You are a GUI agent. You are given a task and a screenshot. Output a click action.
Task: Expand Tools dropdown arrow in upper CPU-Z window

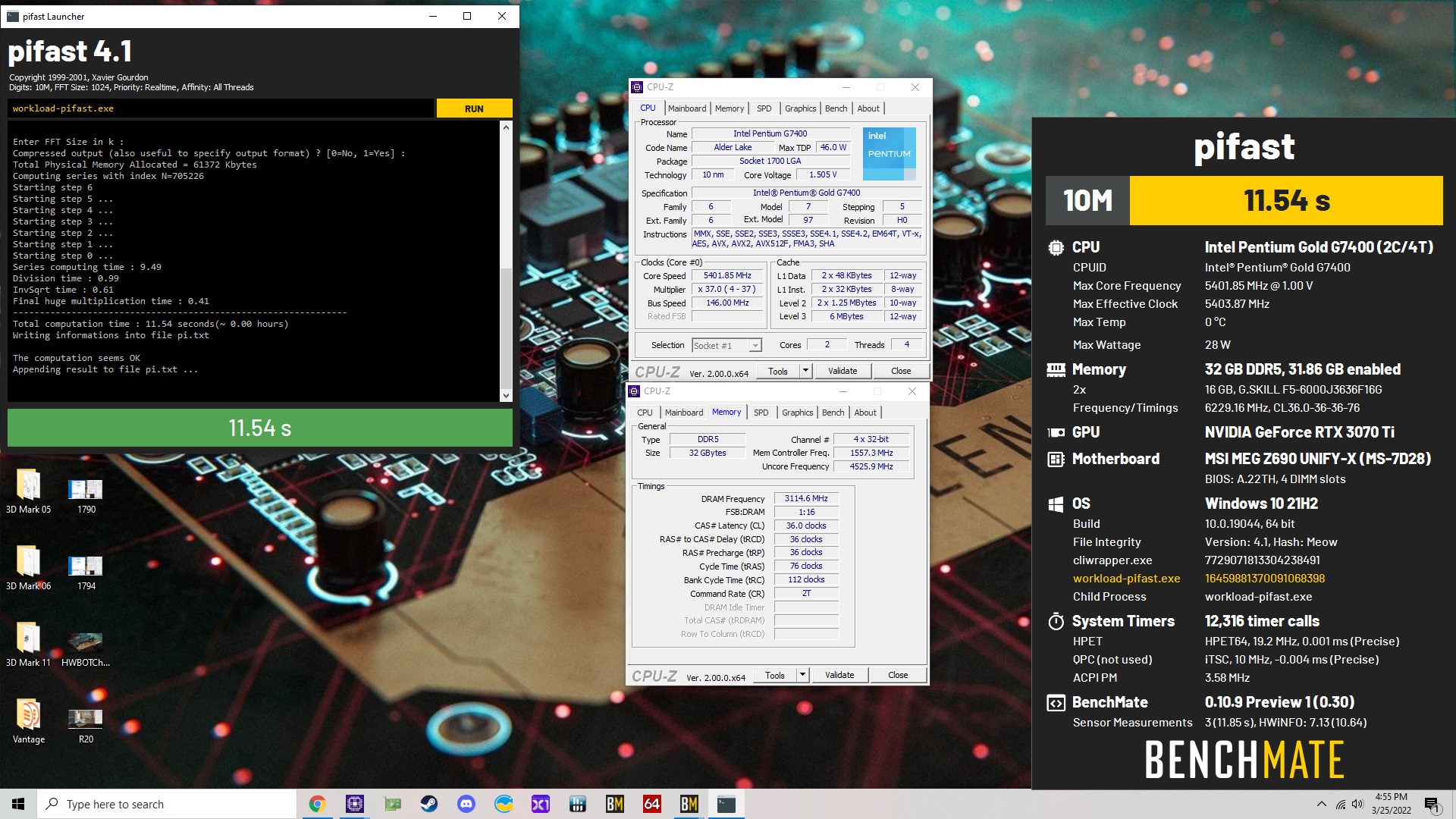pos(806,371)
